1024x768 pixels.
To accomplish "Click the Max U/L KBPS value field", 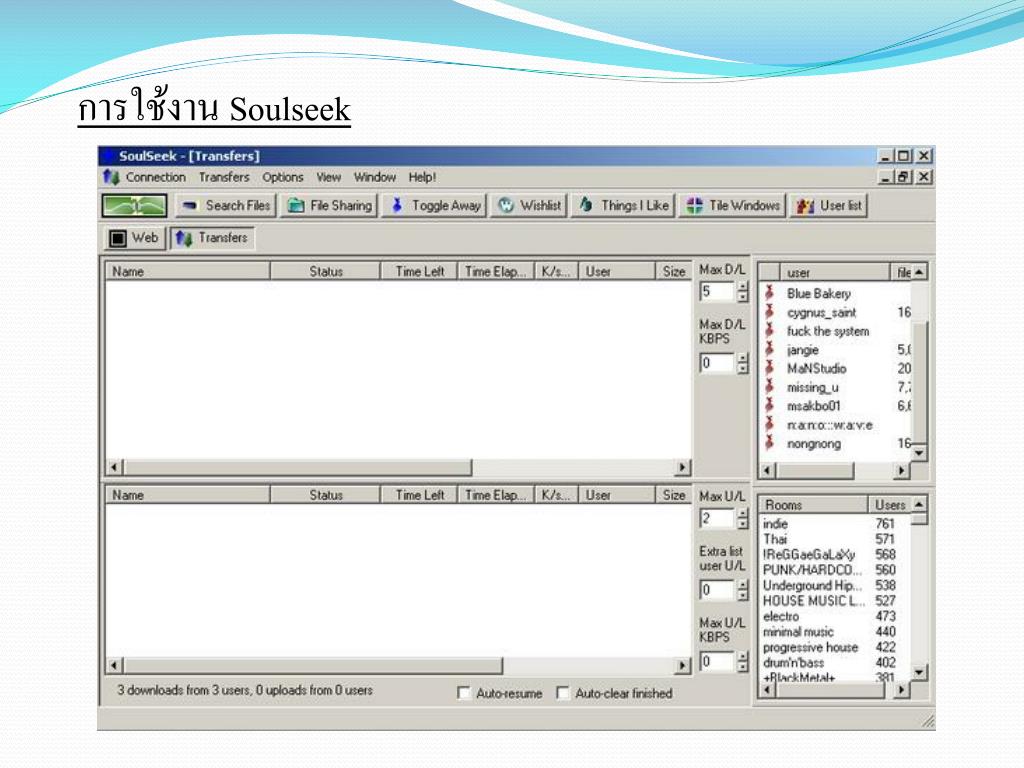I will pyautogui.click(x=718, y=662).
